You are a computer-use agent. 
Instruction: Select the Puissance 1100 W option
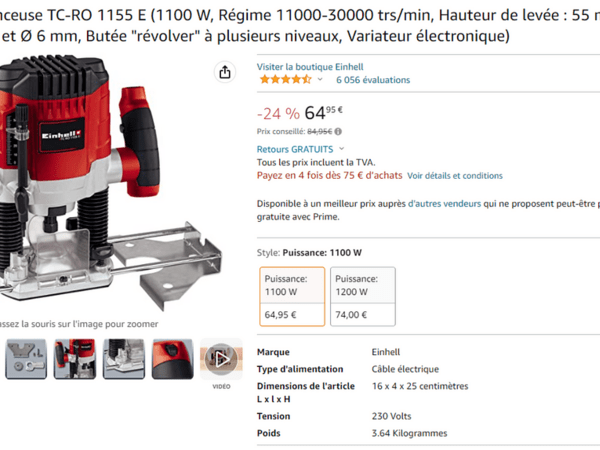pos(292,297)
